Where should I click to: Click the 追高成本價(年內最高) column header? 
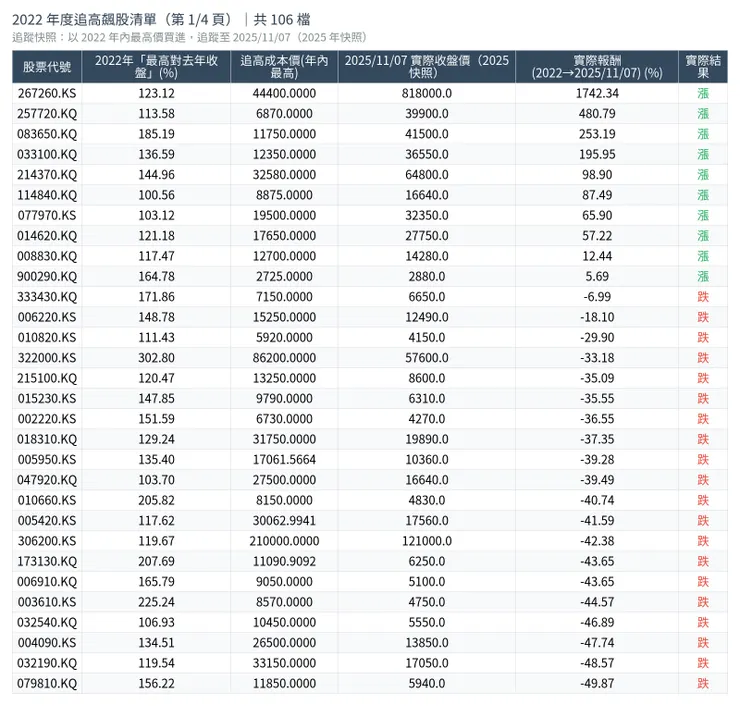click(x=284, y=67)
